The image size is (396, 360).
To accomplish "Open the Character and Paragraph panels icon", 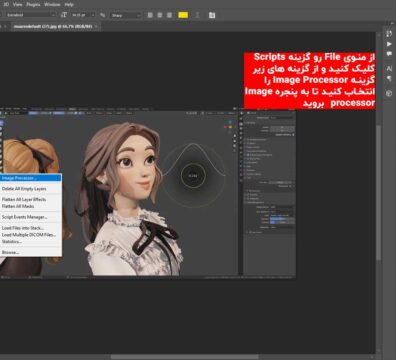I will point(212,15).
